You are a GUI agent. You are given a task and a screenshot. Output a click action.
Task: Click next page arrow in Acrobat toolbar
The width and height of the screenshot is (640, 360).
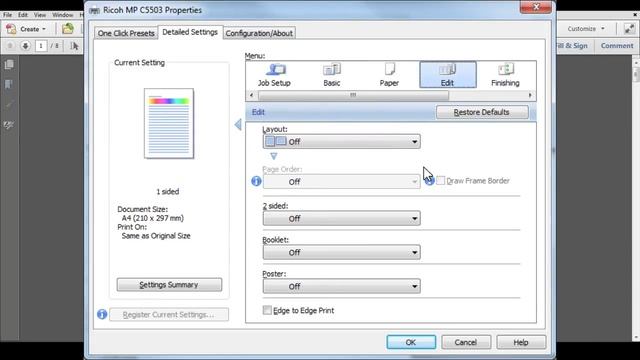(x=25, y=46)
